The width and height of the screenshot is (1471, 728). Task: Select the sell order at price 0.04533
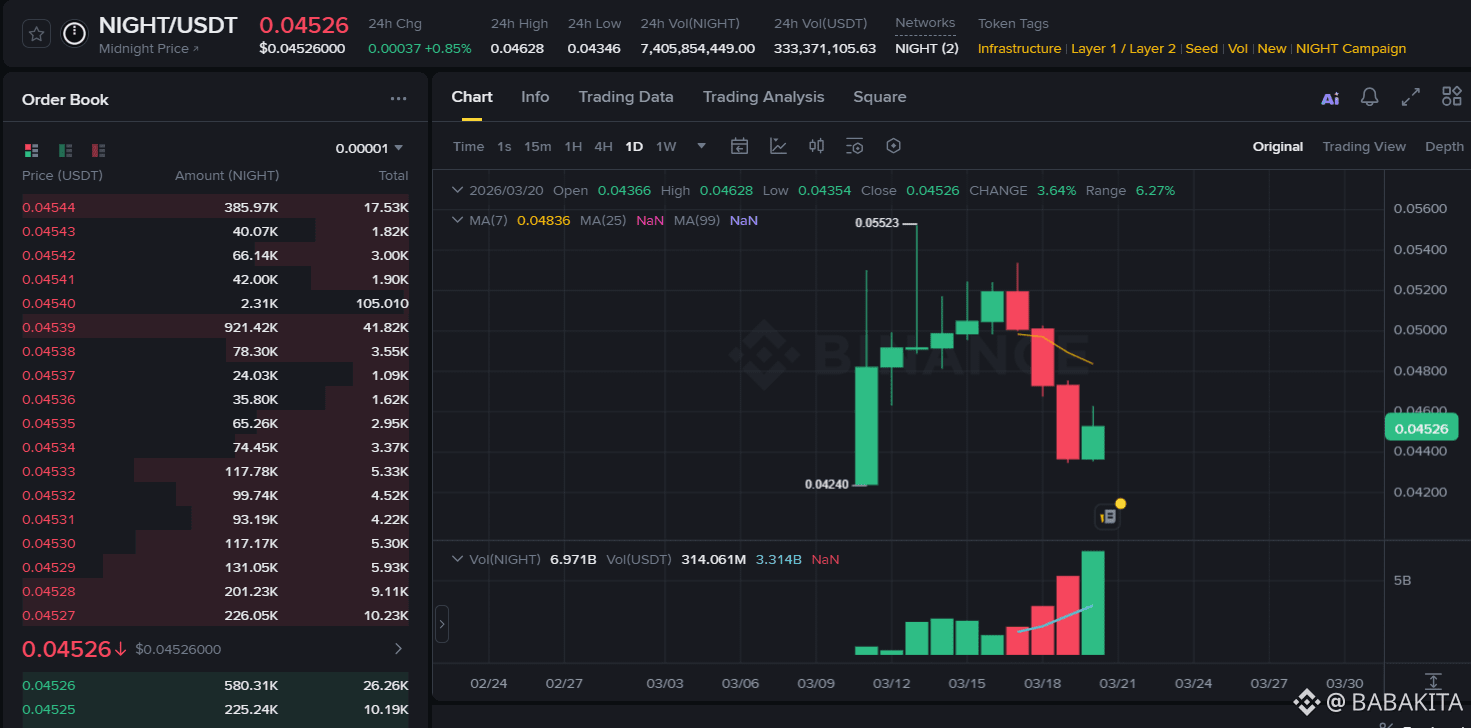[215, 471]
